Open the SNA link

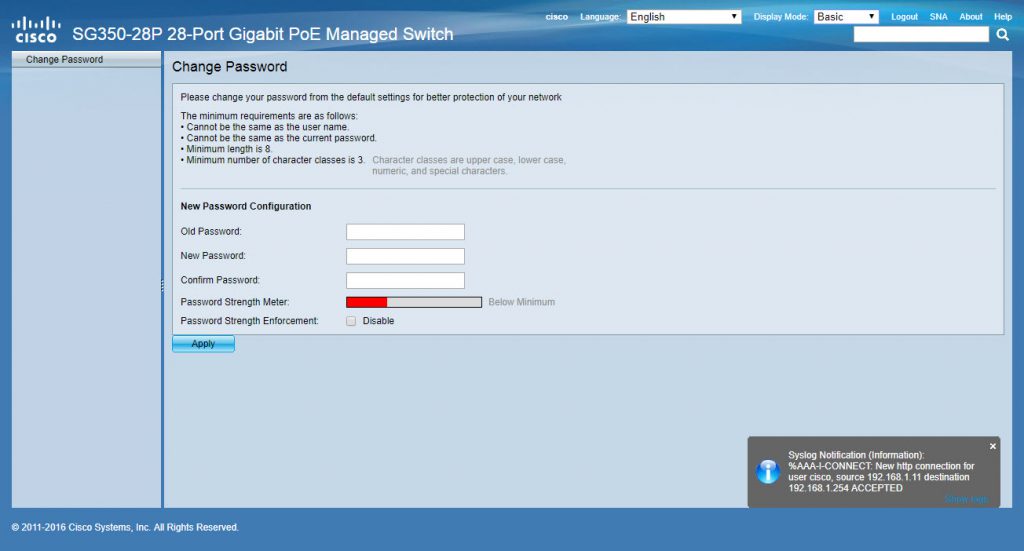[938, 17]
